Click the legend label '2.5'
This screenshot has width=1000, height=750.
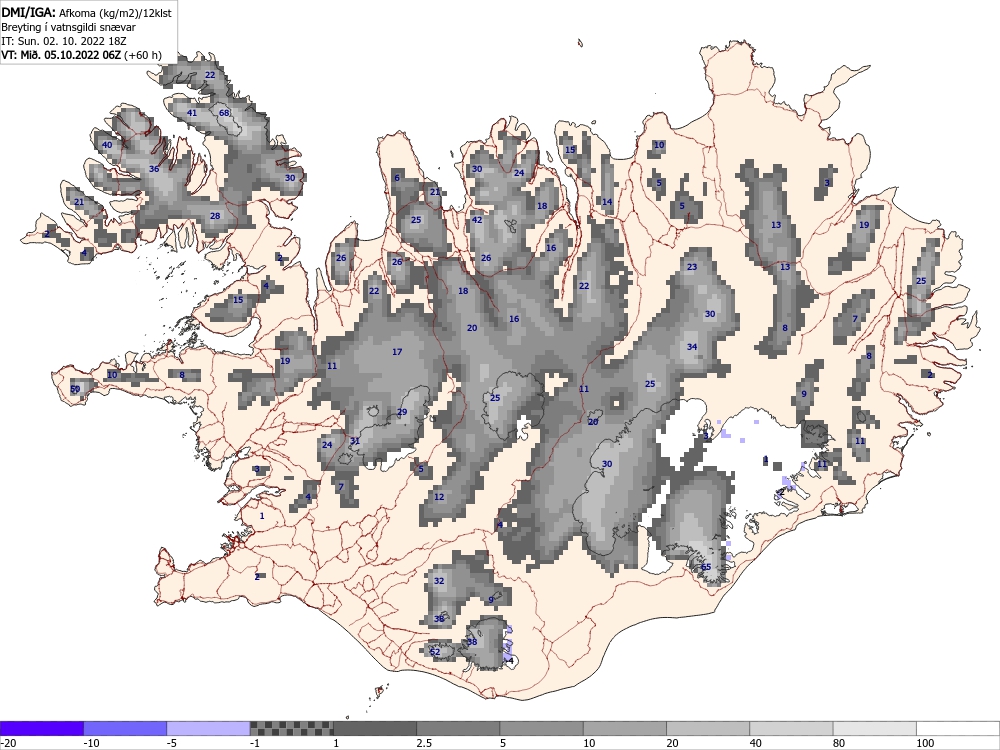point(423,743)
